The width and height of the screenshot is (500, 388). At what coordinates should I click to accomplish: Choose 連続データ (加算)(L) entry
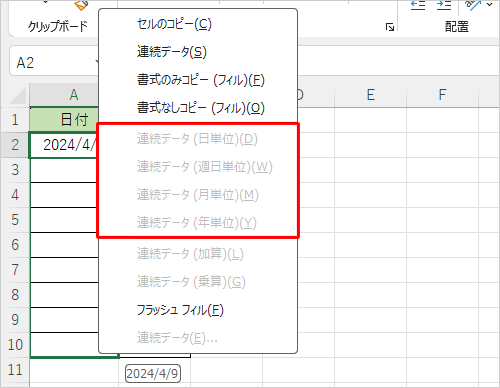coord(198,254)
